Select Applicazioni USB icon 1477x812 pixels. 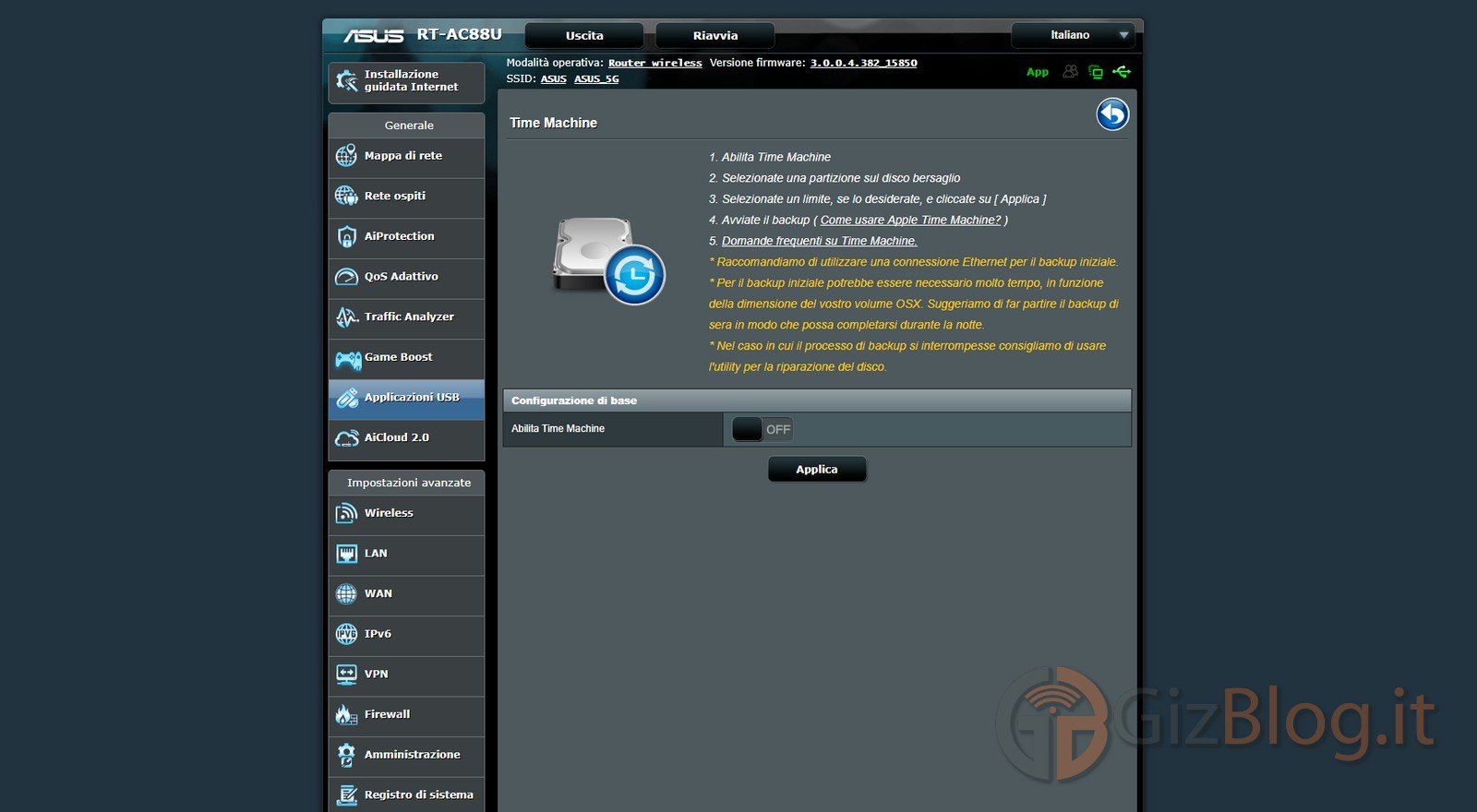coord(346,398)
